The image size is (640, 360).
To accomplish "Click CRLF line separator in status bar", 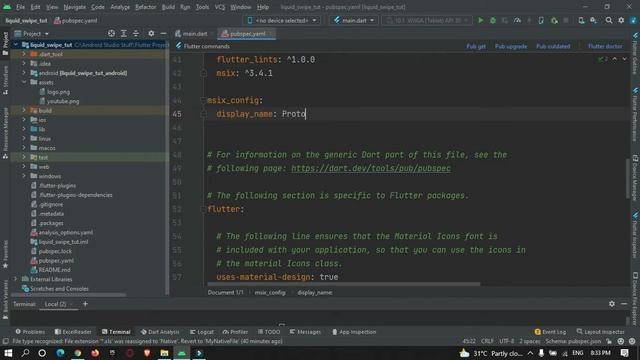I will [x=487, y=341].
